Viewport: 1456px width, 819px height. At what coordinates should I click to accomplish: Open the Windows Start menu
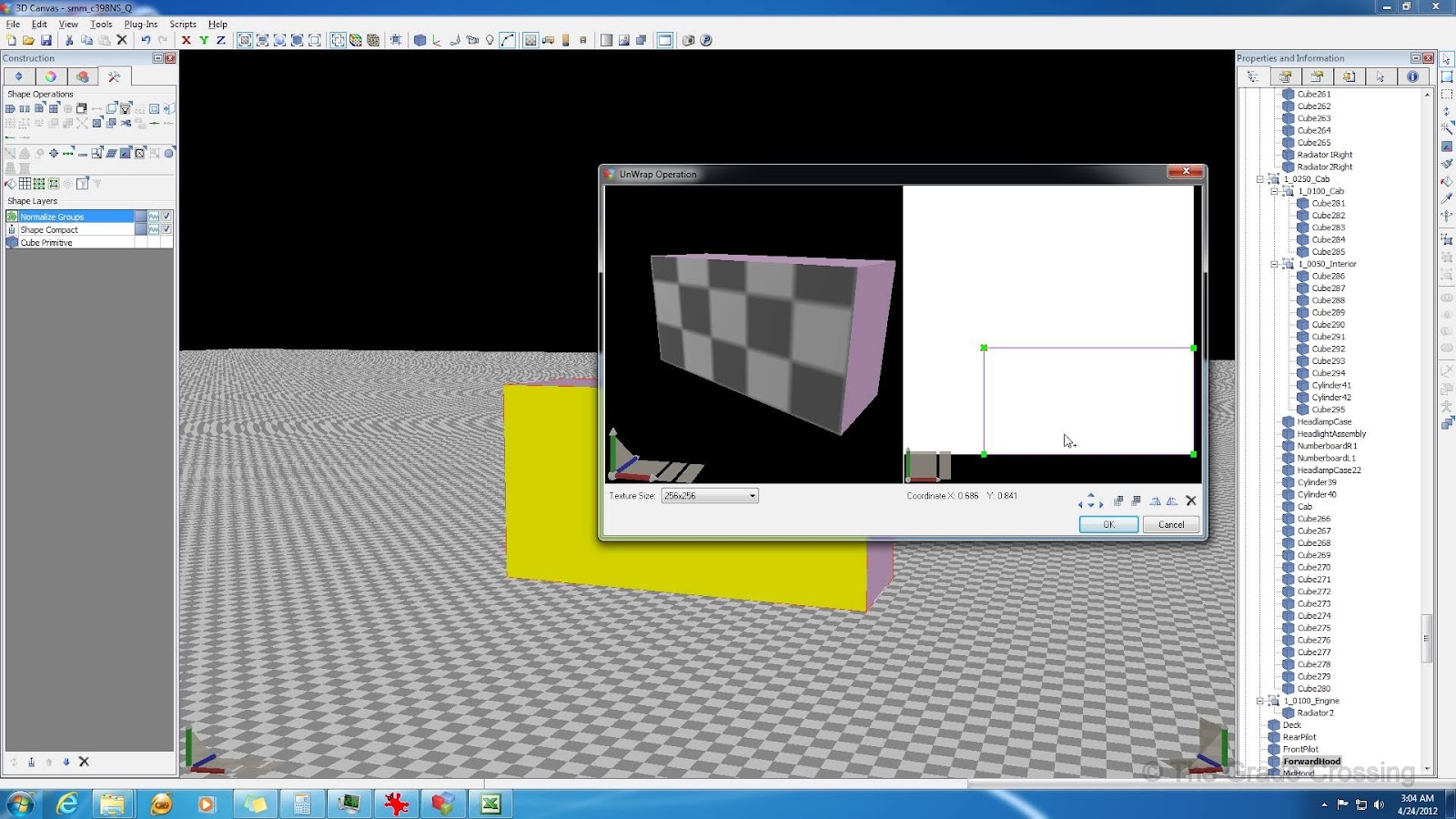[20, 804]
